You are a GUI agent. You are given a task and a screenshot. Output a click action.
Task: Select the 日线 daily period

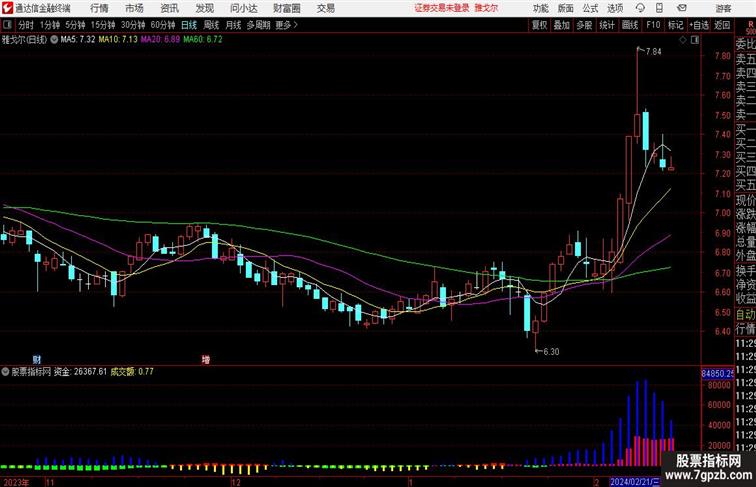(189, 25)
